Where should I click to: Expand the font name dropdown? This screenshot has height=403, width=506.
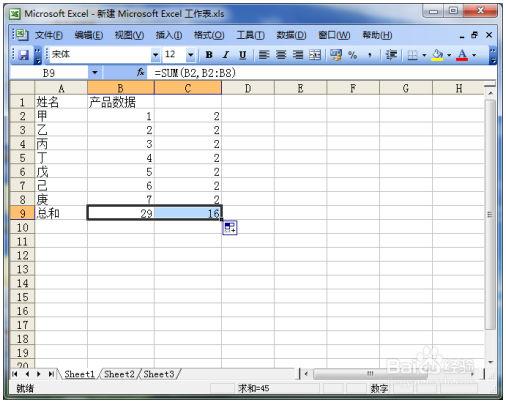[x=156, y=55]
